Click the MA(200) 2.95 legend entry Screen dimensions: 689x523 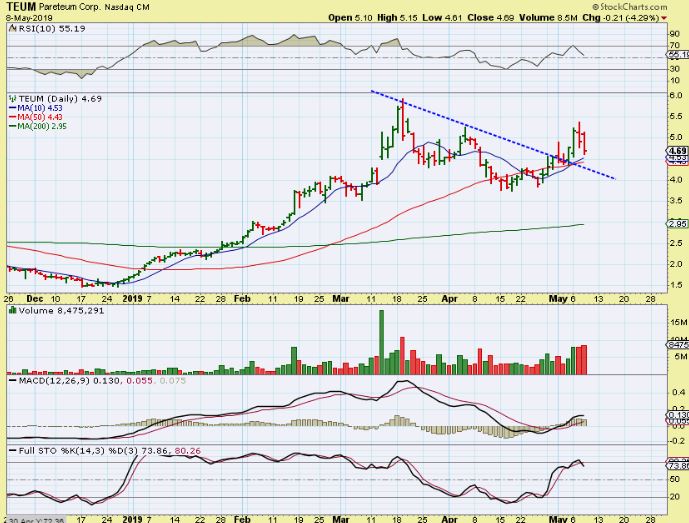click(x=38, y=126)
